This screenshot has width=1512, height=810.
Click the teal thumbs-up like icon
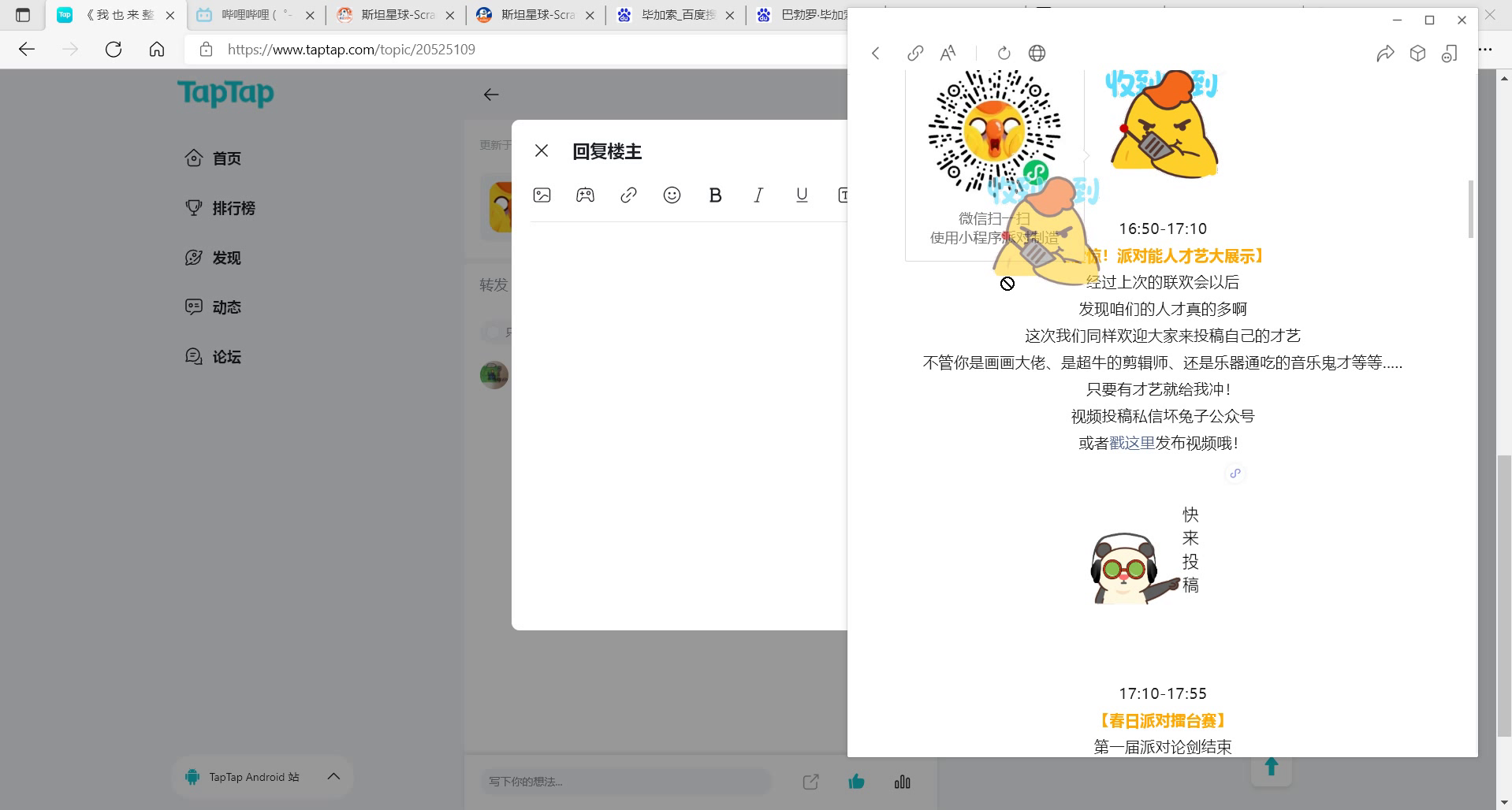[x=856, y=782]
